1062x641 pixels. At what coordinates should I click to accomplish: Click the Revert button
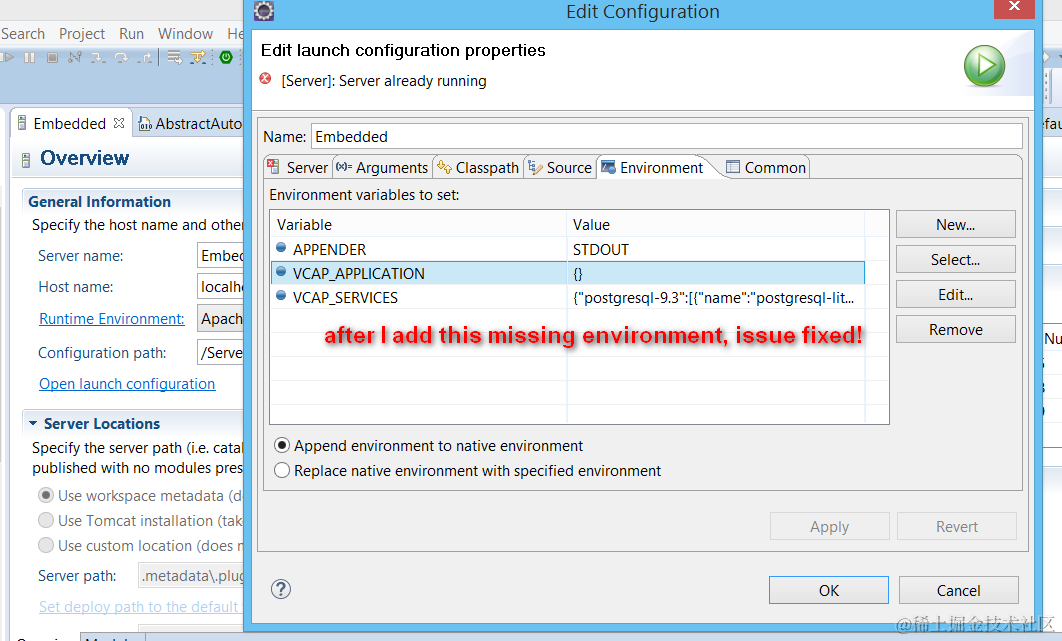coord(957,526)
